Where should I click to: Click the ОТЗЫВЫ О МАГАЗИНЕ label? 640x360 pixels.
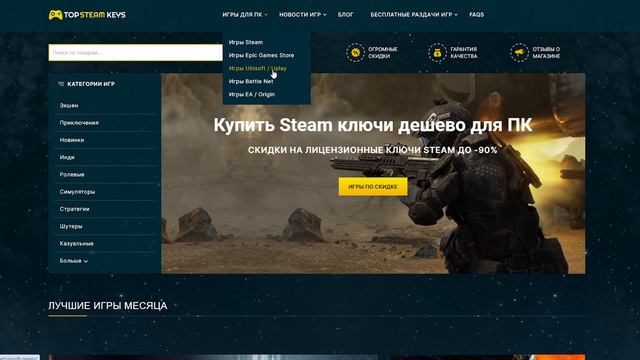click(546, 53)
